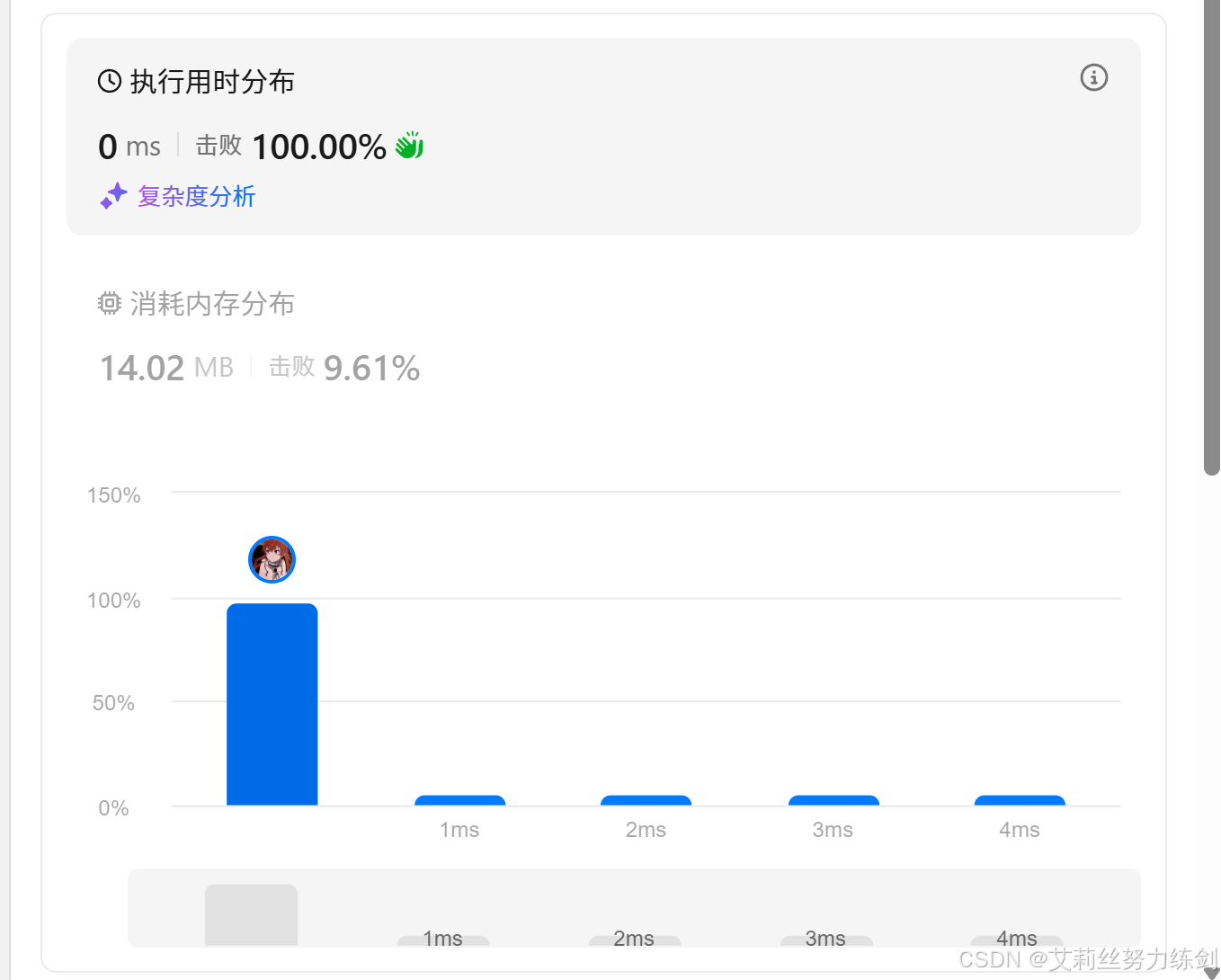Click the 2ms x-axis label of main chart
The image size is (1221, 980).
point(646,830)
